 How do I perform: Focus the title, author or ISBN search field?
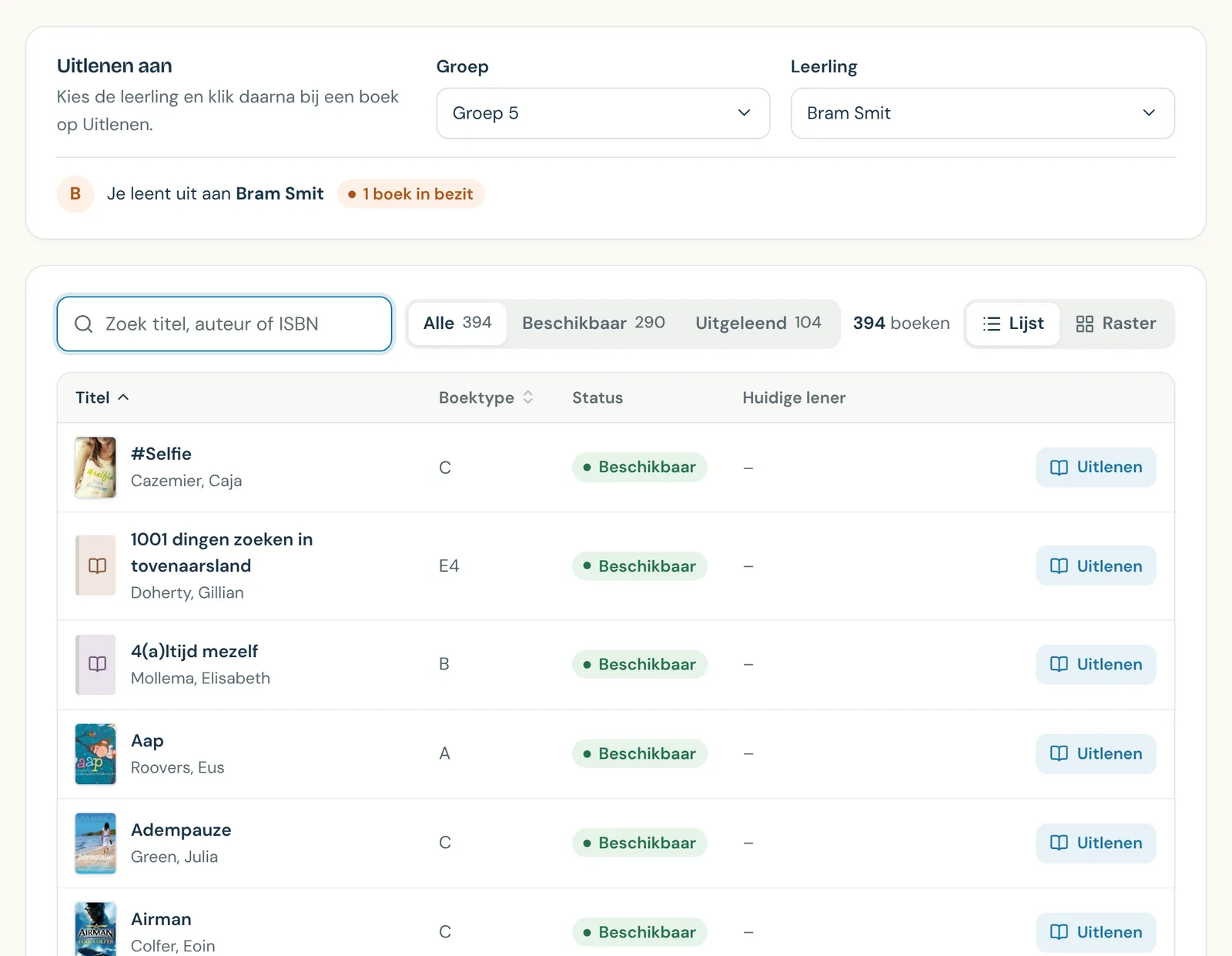tap(224, 324)
